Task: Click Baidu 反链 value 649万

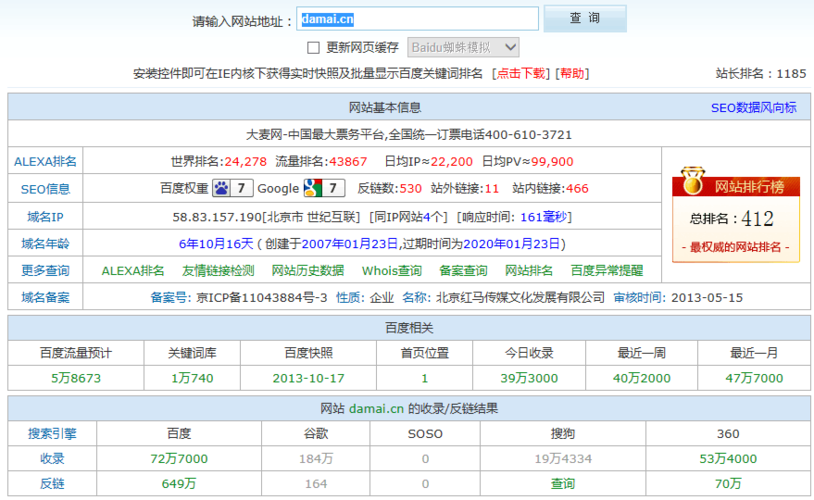Action: click(x=179, y=483)
